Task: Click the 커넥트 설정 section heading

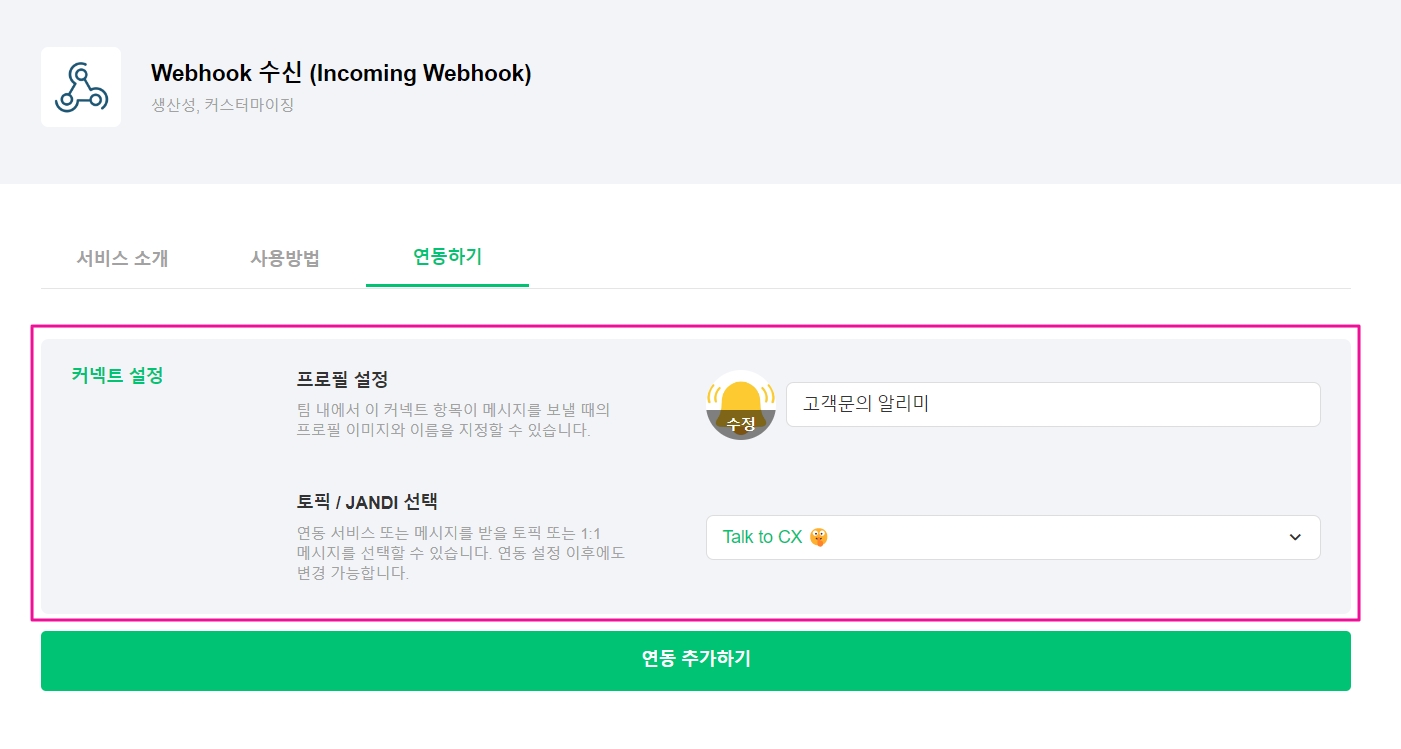Action: [x=117, y=376]
